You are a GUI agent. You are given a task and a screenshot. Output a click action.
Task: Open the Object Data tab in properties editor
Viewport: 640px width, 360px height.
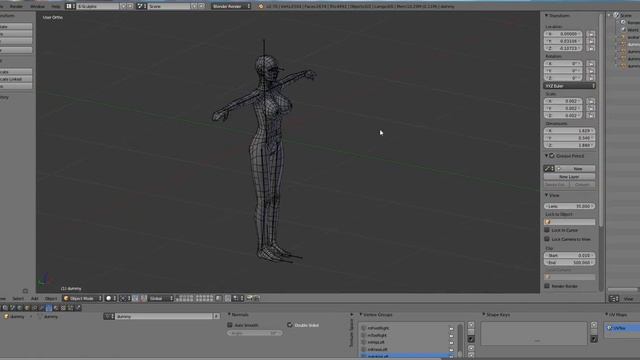click(49, 308)
